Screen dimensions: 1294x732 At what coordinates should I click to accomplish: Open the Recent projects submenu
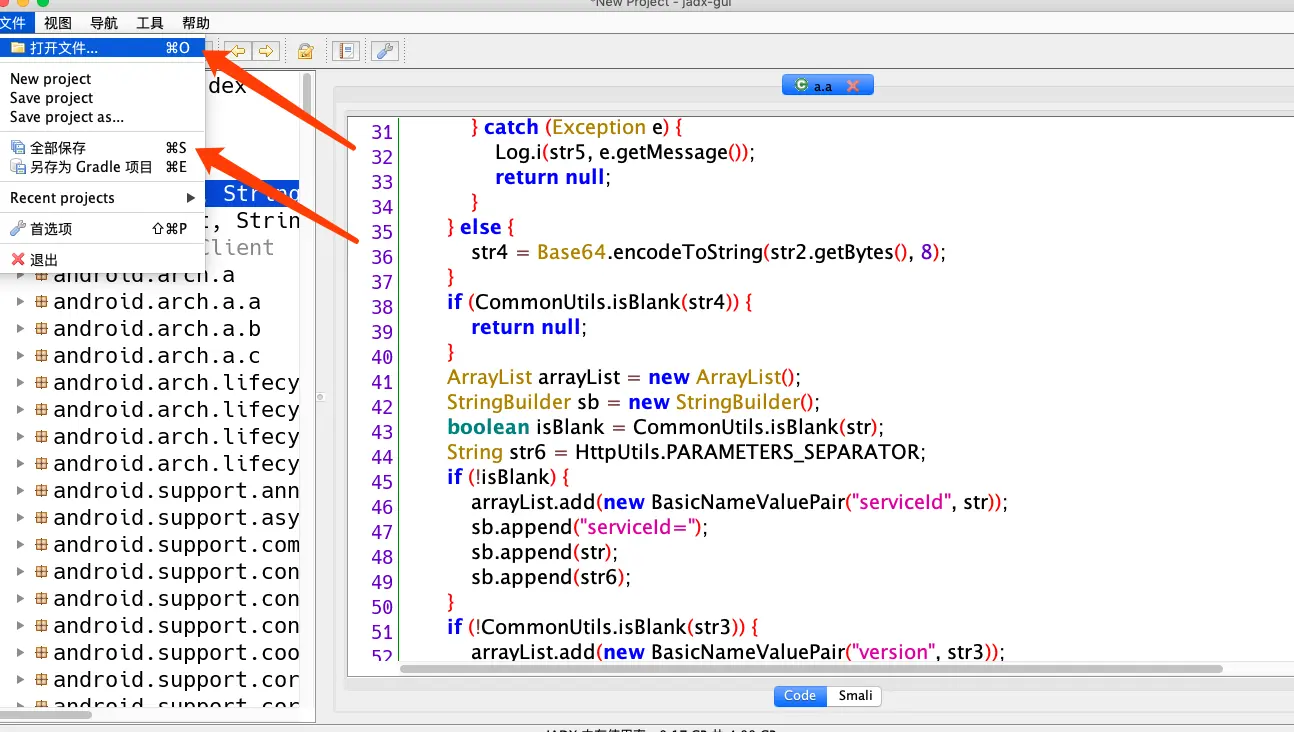pos(102,198)
